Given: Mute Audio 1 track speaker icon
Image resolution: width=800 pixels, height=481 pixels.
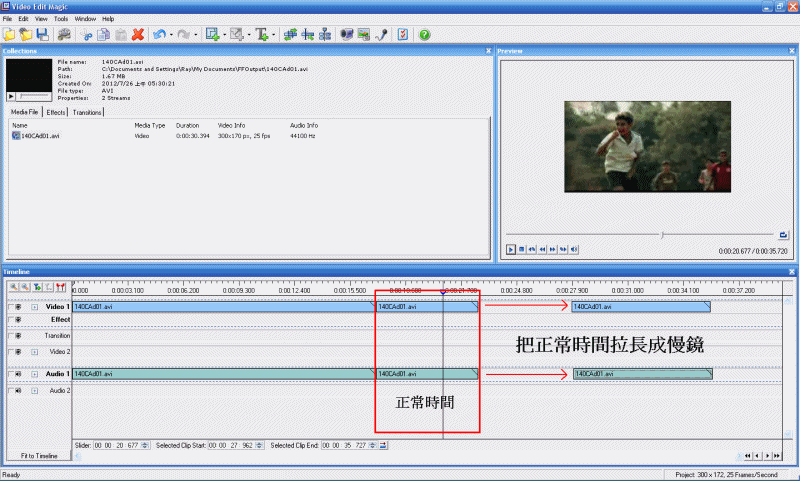Looking at the screenshot, I should pyautogui.click(x=18, y=374).
